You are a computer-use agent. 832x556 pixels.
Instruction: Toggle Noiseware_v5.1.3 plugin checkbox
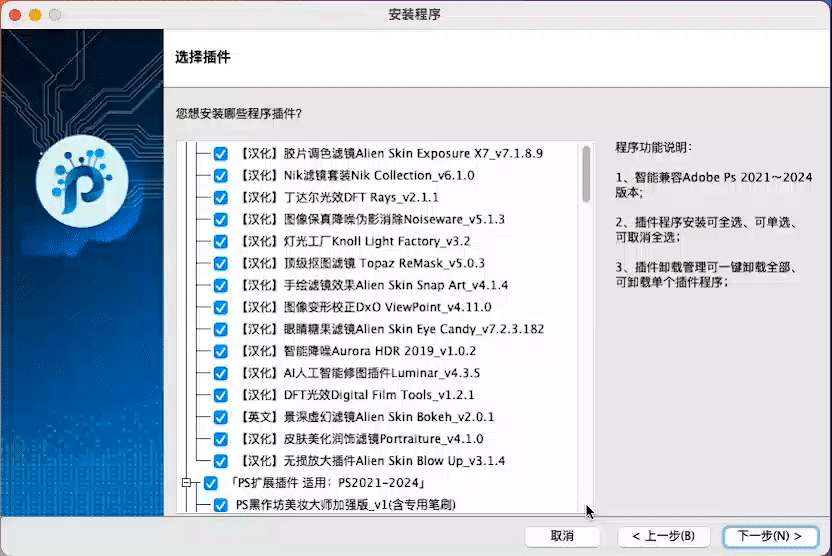(221, 220)
